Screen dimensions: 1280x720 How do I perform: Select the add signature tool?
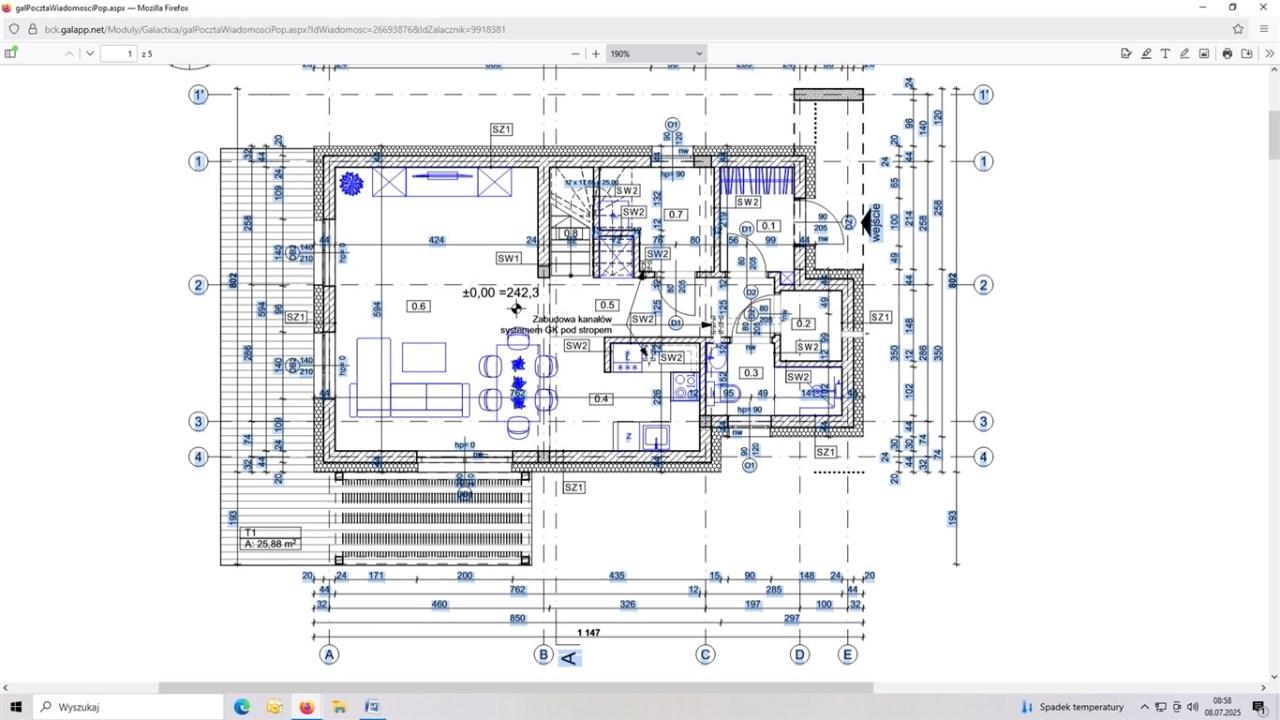[1126, 53]
